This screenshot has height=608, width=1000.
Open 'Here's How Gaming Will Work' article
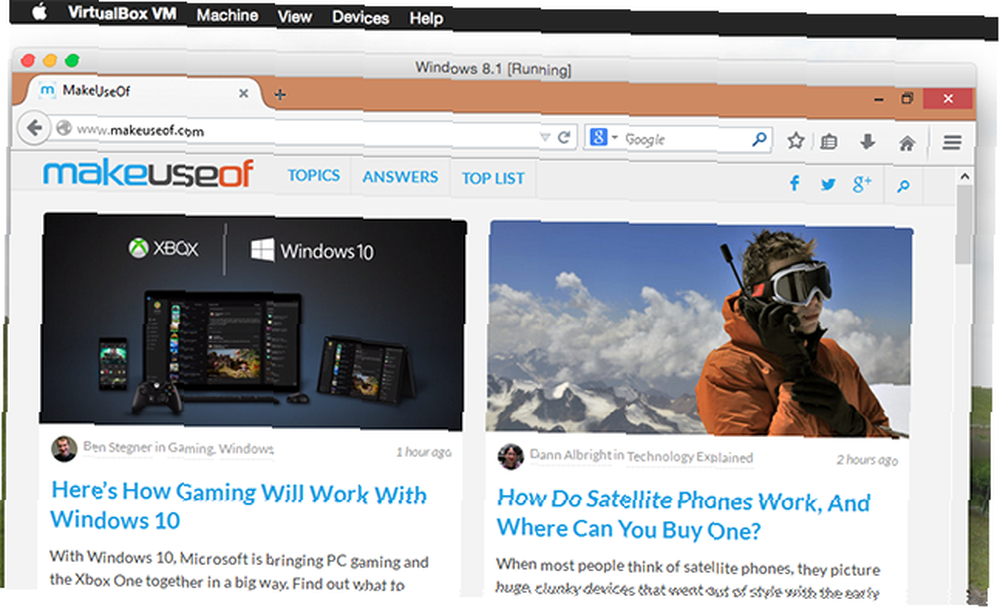(x=239, y=505)
